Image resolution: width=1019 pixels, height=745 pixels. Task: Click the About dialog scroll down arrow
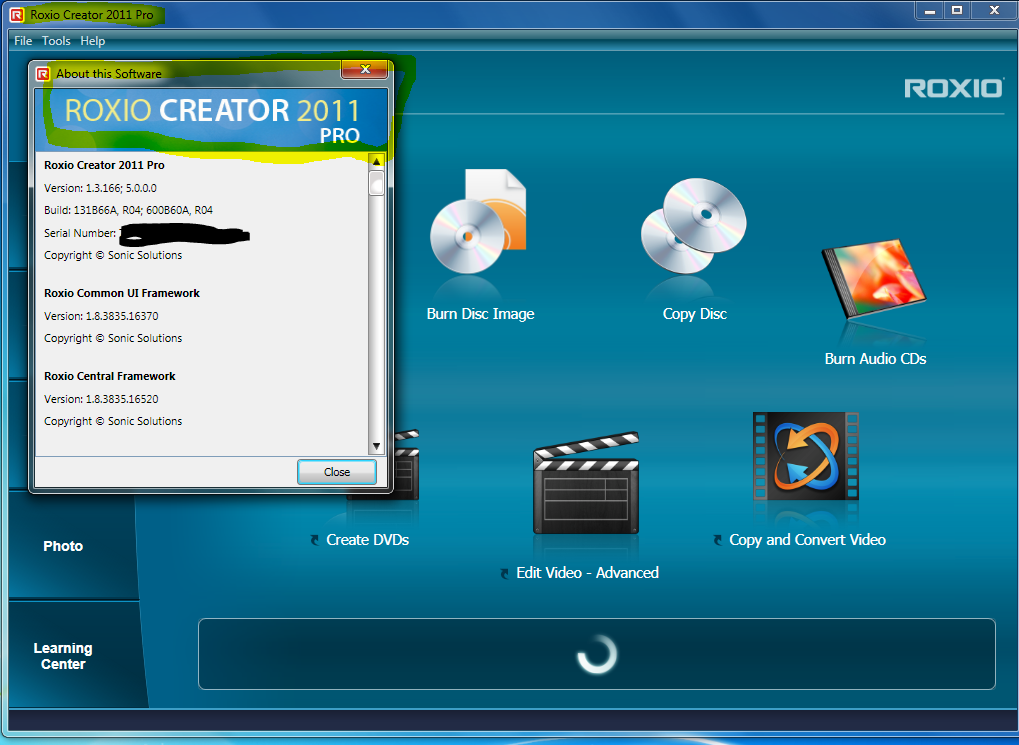(x=376, y=447)
